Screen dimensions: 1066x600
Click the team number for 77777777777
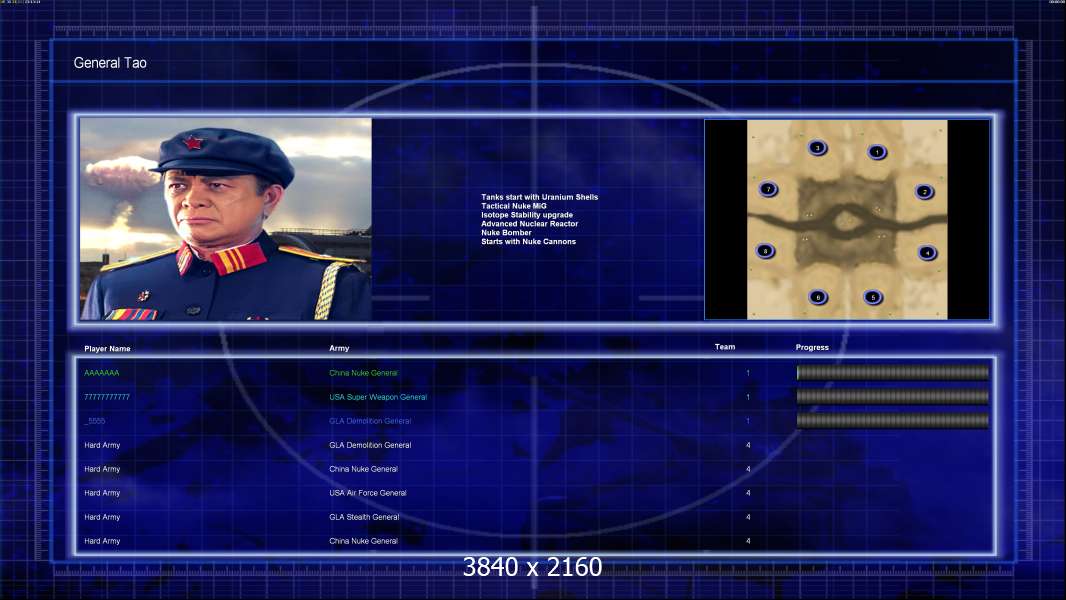[x=748, y=397]
